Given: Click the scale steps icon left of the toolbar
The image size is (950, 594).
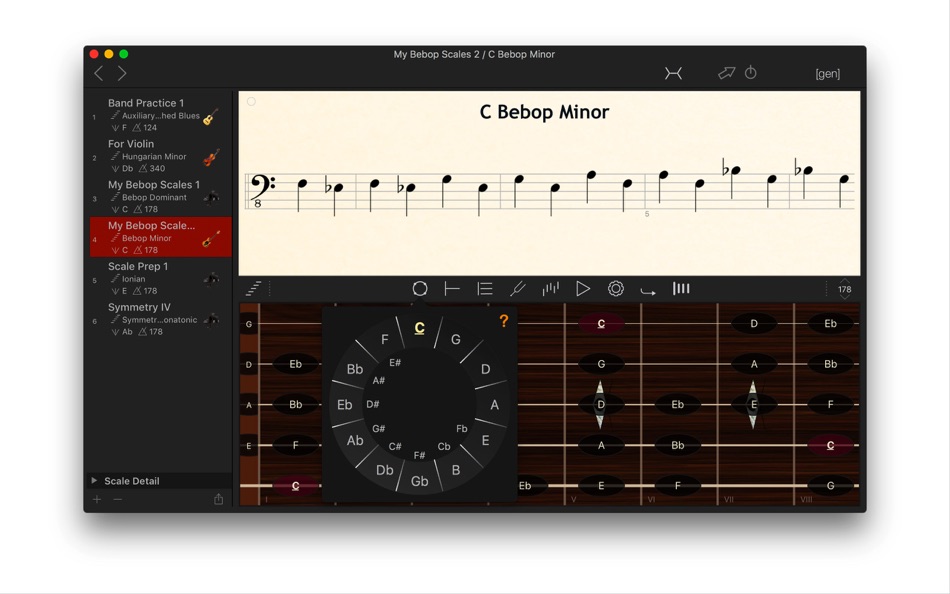Looking at the screenshot, I should [253, 289].
